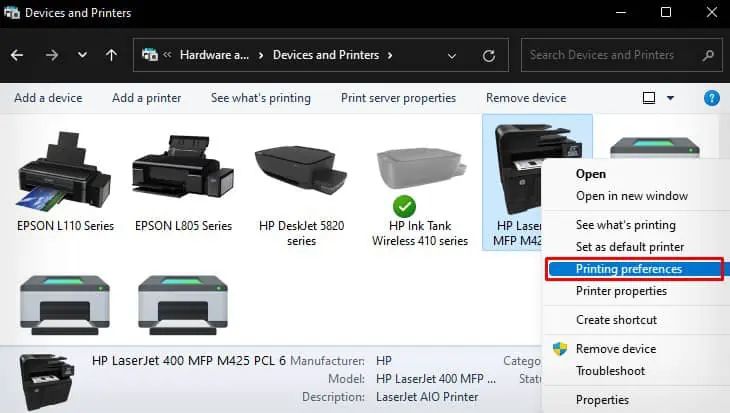
Task: Click Add a printer in toolbar
Action: click(x=146, y=98)
